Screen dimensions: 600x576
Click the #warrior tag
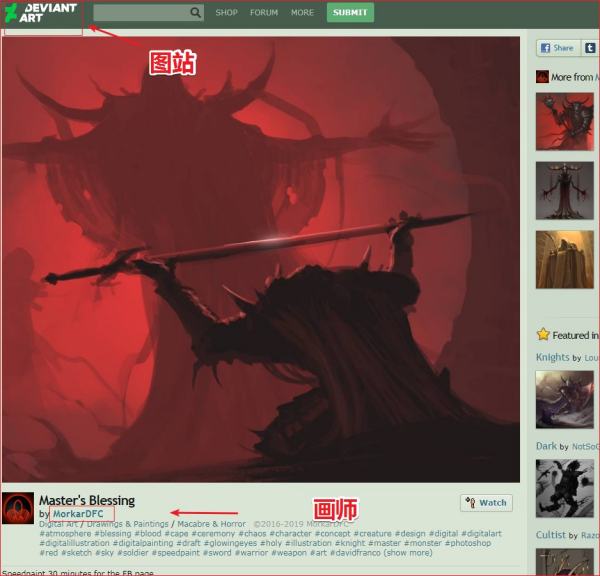(x=251, y=553)
